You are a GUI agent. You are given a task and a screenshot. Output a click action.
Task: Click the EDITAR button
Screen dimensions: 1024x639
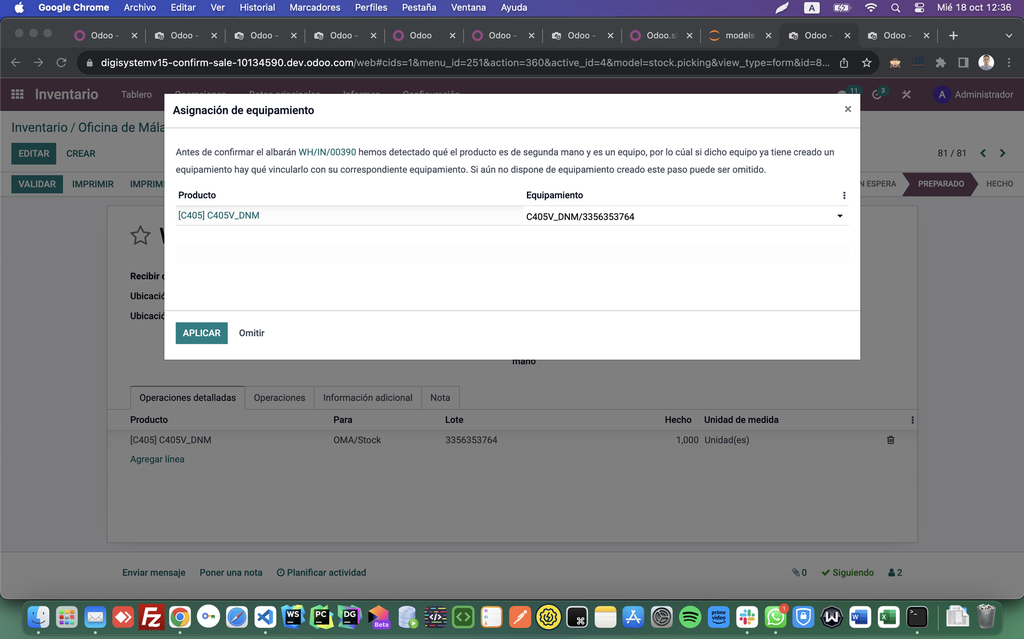(33, 154)
